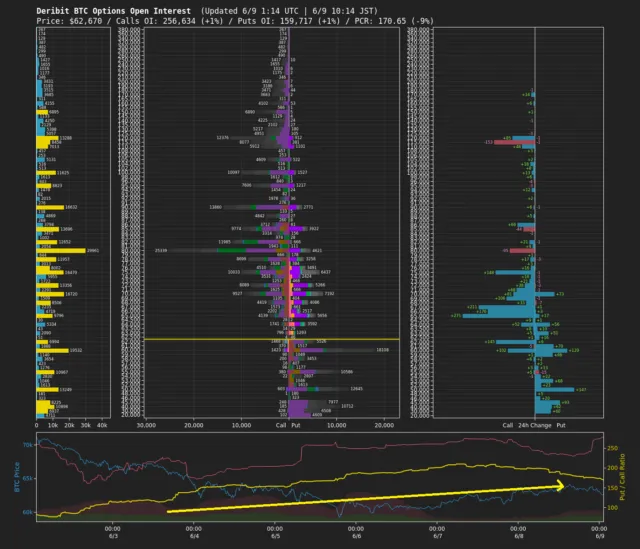Viewport: 640px width, 549px height.
Task: Click the '65k' BTC price axis tick
Action: click(28, 478)
